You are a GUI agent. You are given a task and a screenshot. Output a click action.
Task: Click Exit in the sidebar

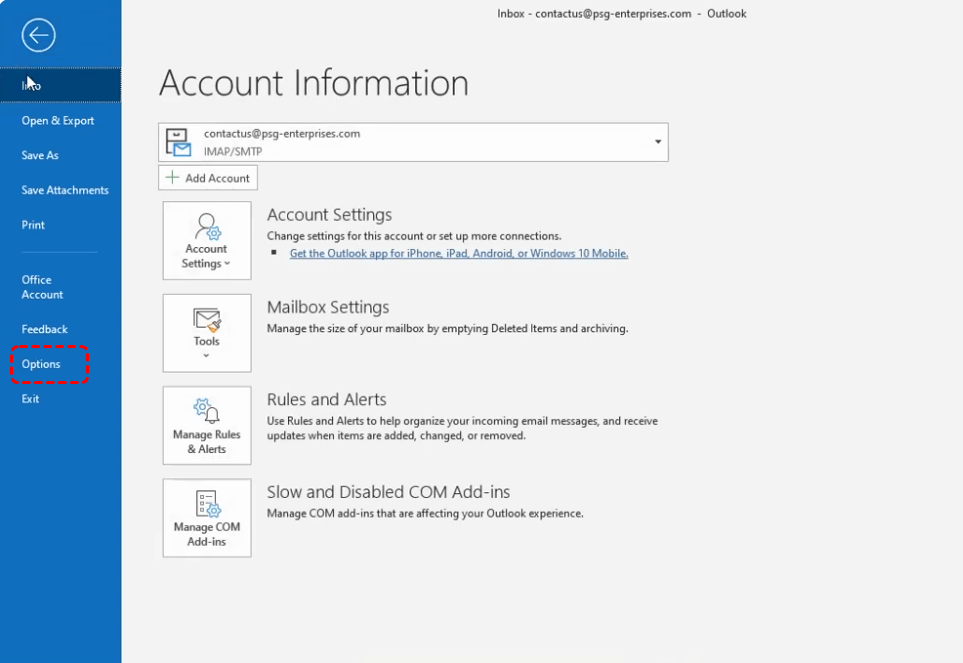[30, 399]
